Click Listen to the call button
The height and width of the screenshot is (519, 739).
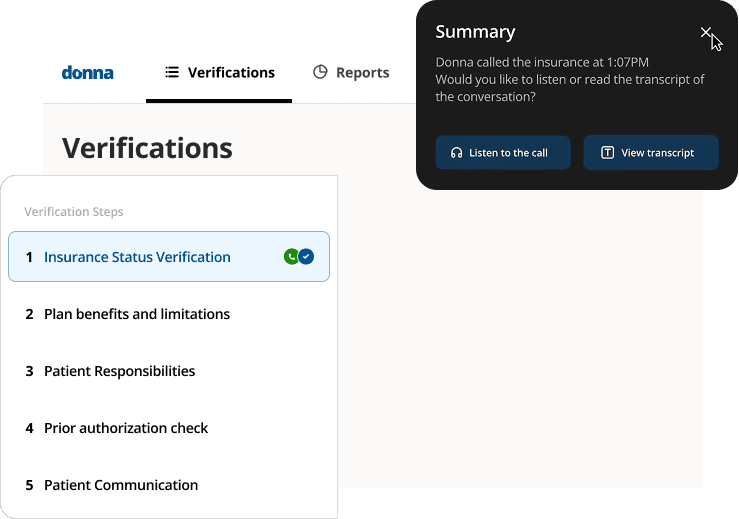pos(503,152)
